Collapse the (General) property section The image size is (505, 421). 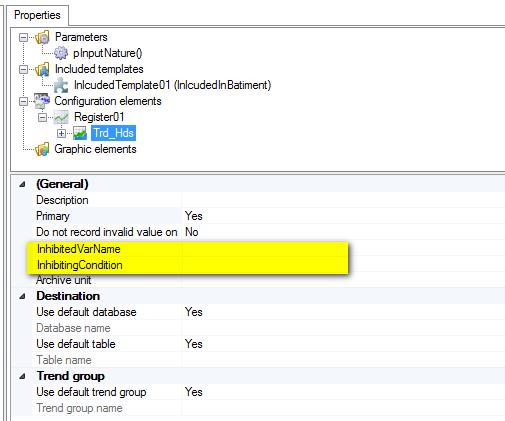pyautogui.click(x=22, y=184)
